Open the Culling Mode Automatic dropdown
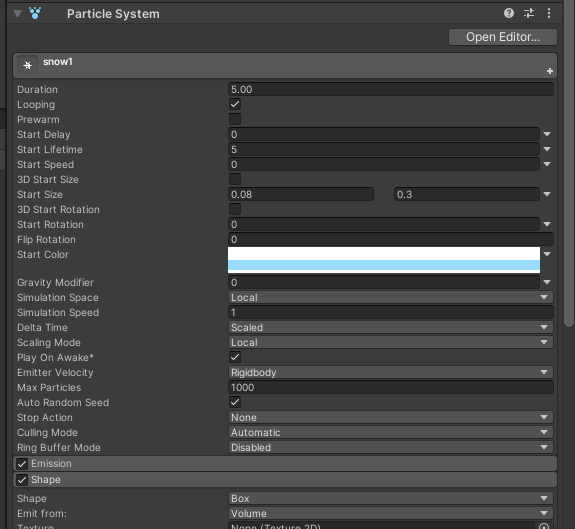575x529 pixels. pos(391,433)
